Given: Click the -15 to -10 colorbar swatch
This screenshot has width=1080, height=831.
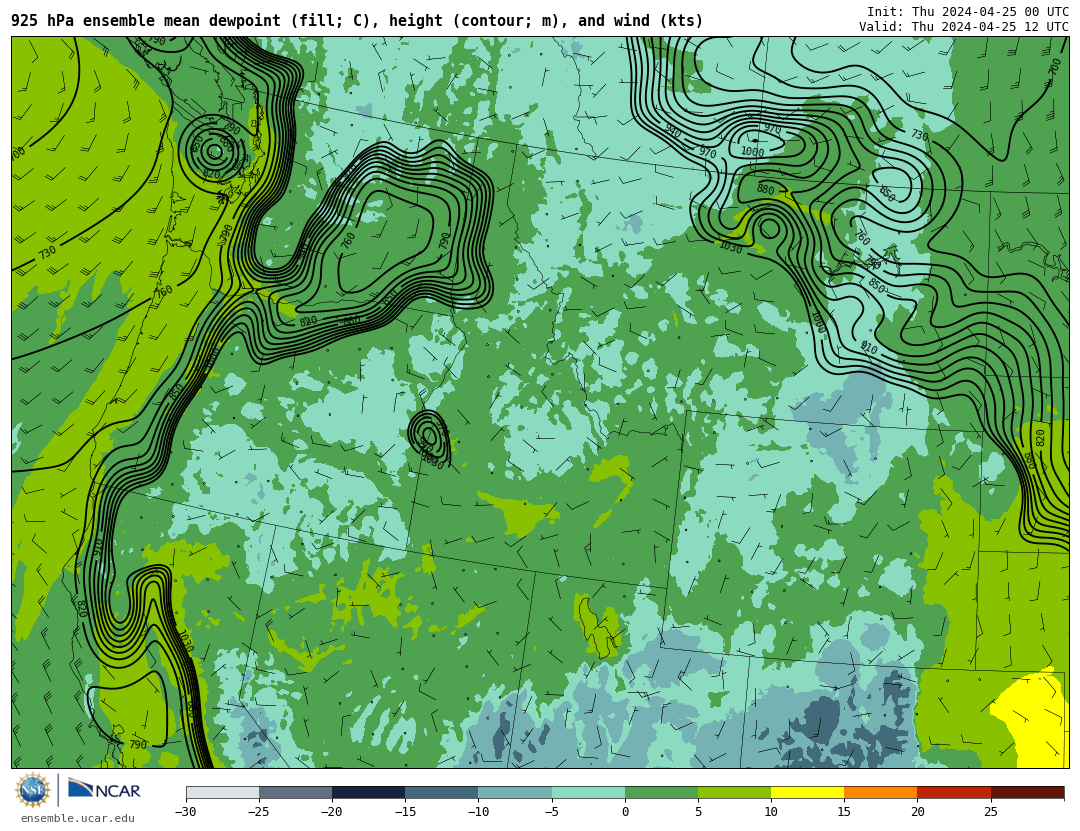Looking at the screenshot, I should 442,792.
